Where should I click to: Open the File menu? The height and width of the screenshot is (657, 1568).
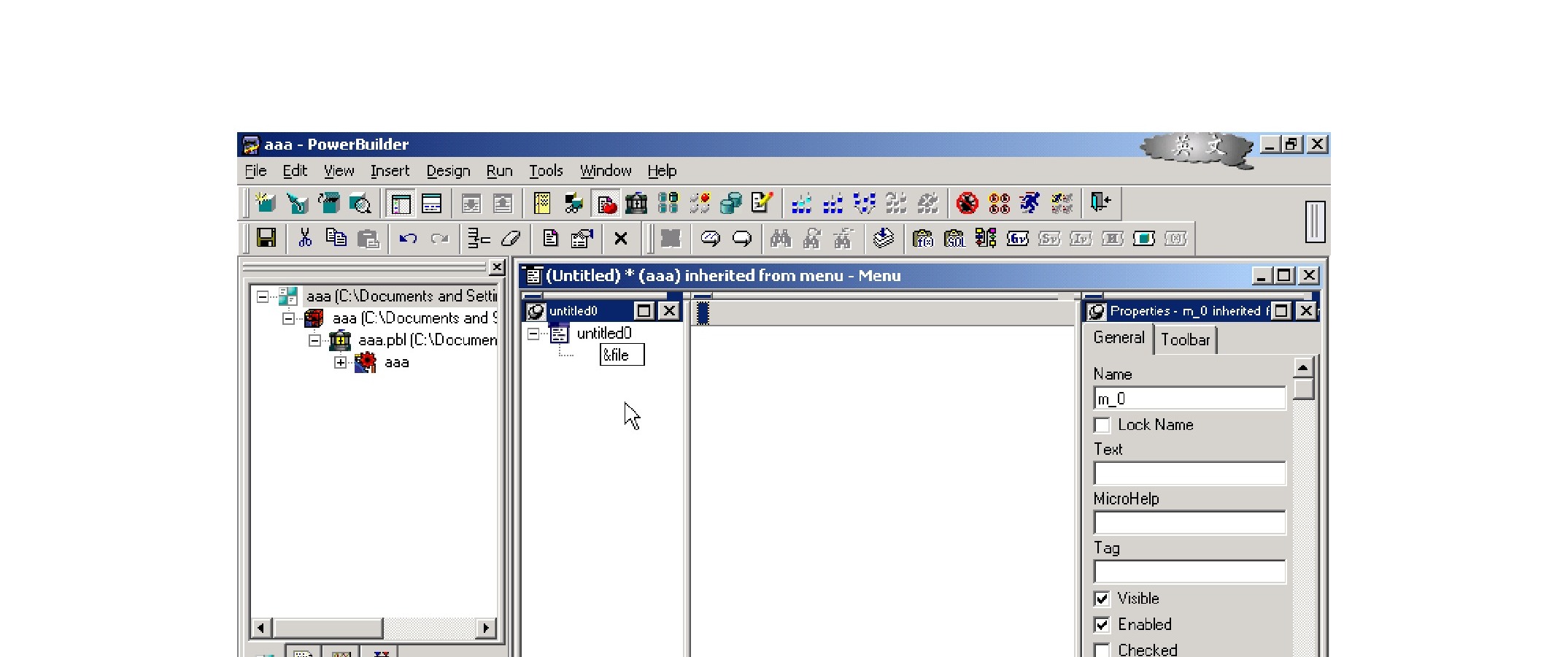255,171
